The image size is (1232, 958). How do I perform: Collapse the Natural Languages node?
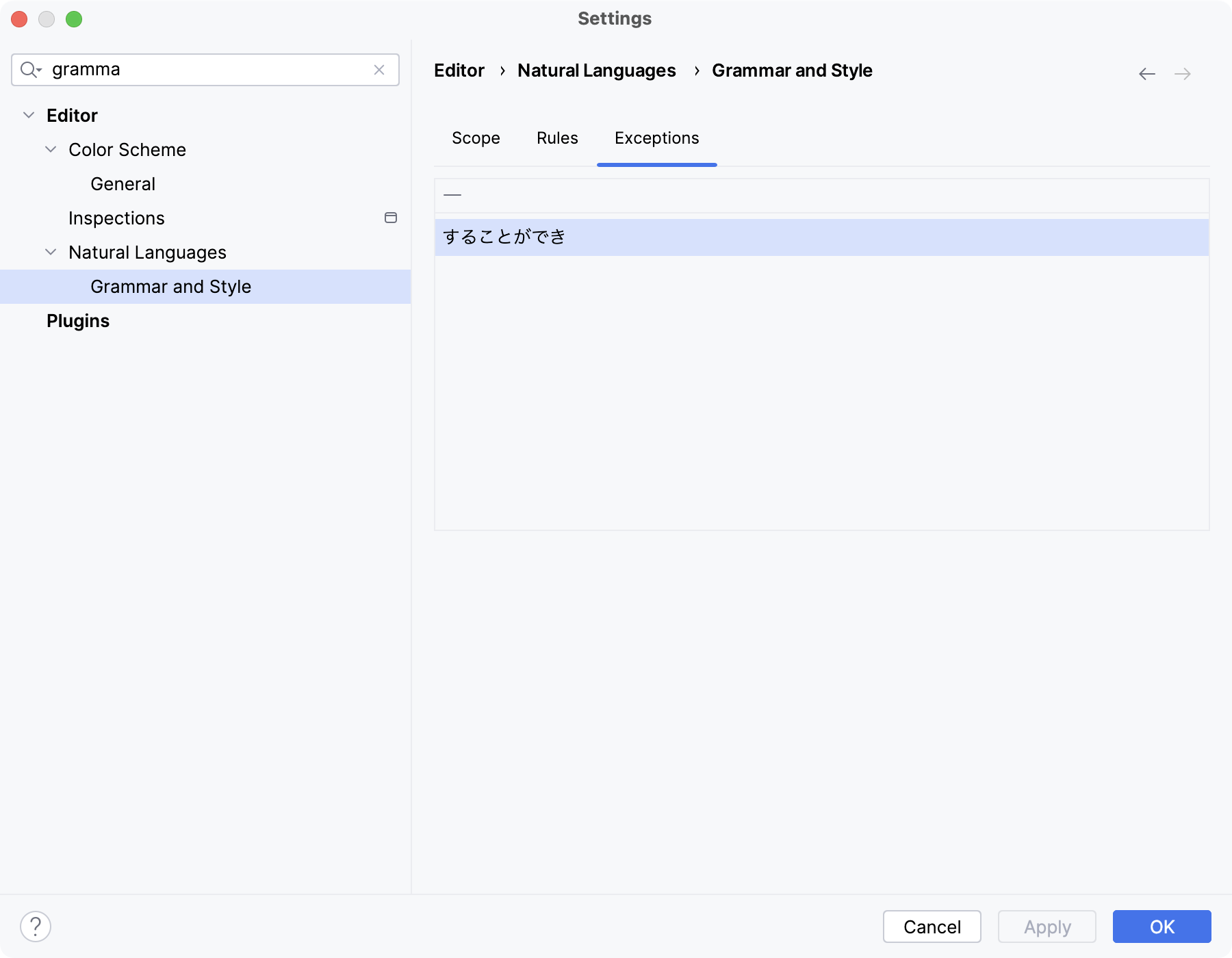pyautogui.click(x=51, y=252)
